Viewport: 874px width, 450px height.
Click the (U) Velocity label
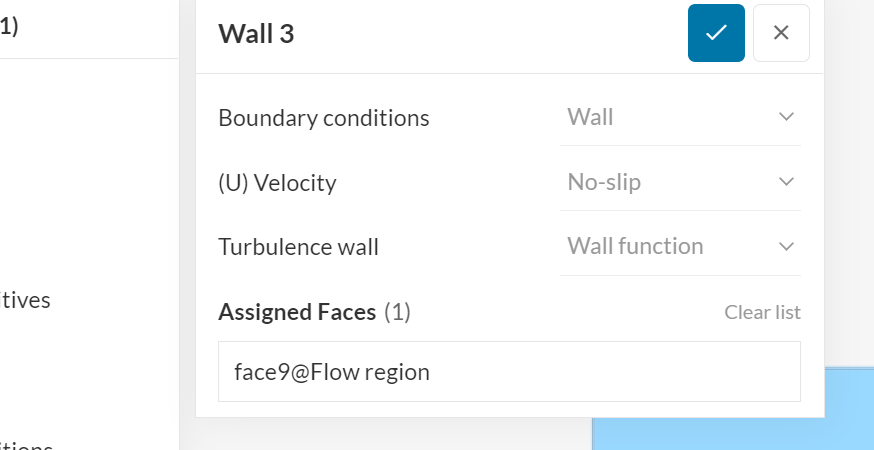tap(277, 183)
